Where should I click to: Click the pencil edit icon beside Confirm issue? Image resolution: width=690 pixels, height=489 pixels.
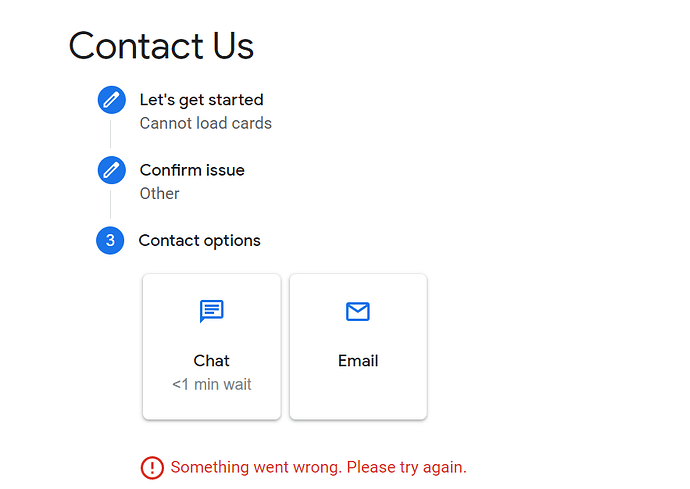[x=111, y=170]
